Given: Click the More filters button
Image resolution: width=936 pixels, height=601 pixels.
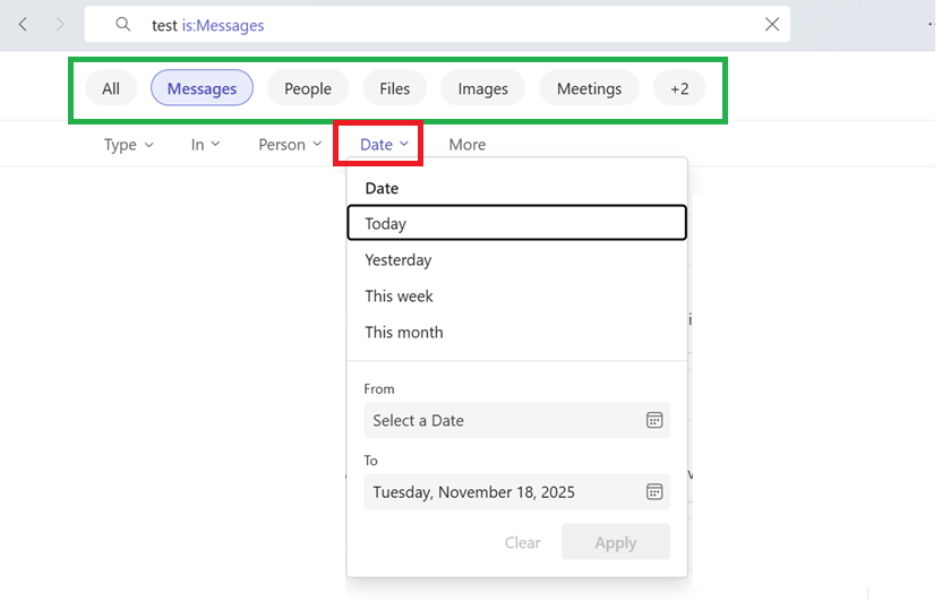Looking at the screenshot, I should [x=467, y=144].
